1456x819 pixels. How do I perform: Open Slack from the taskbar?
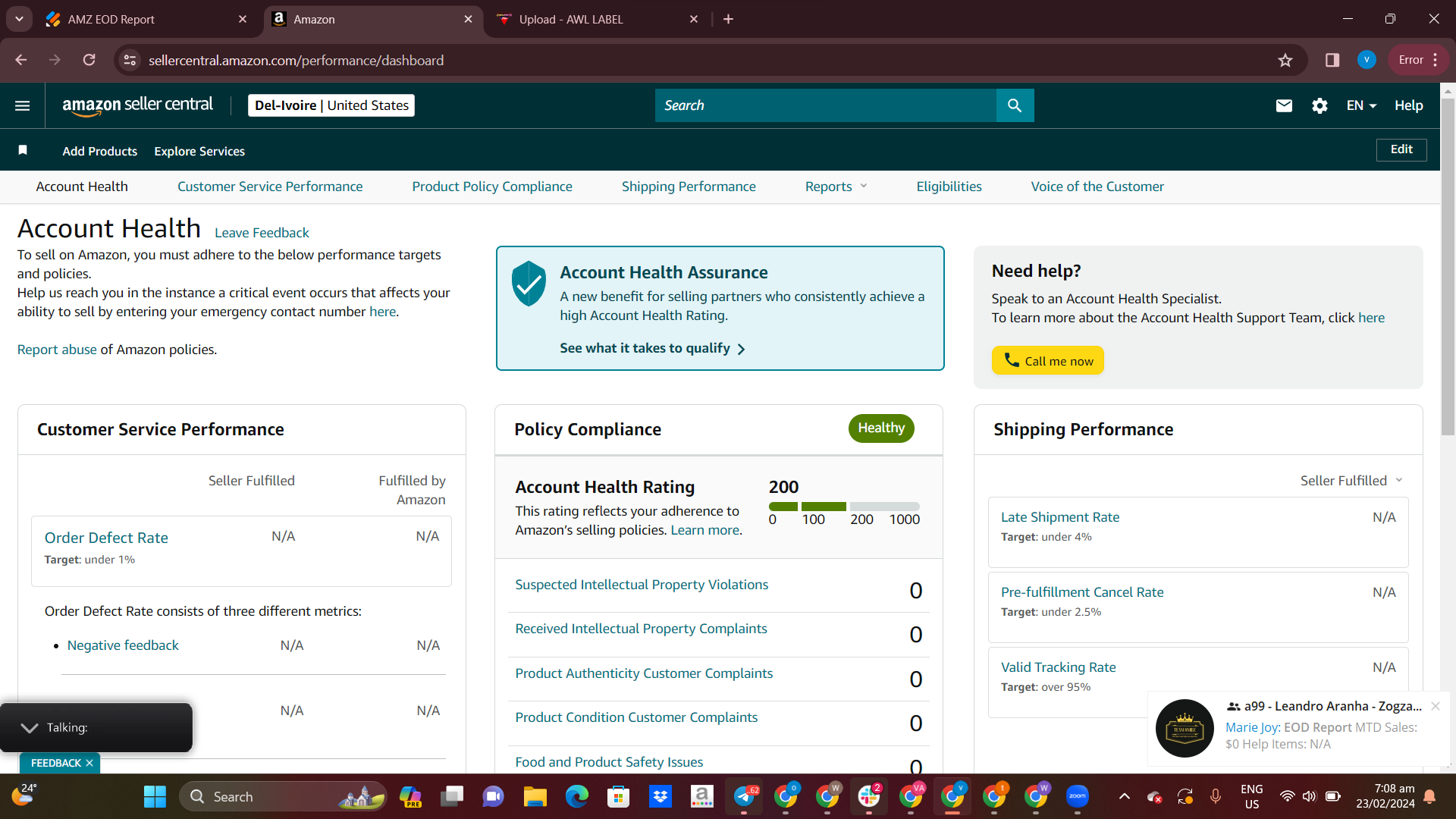[x=869, y=797]
